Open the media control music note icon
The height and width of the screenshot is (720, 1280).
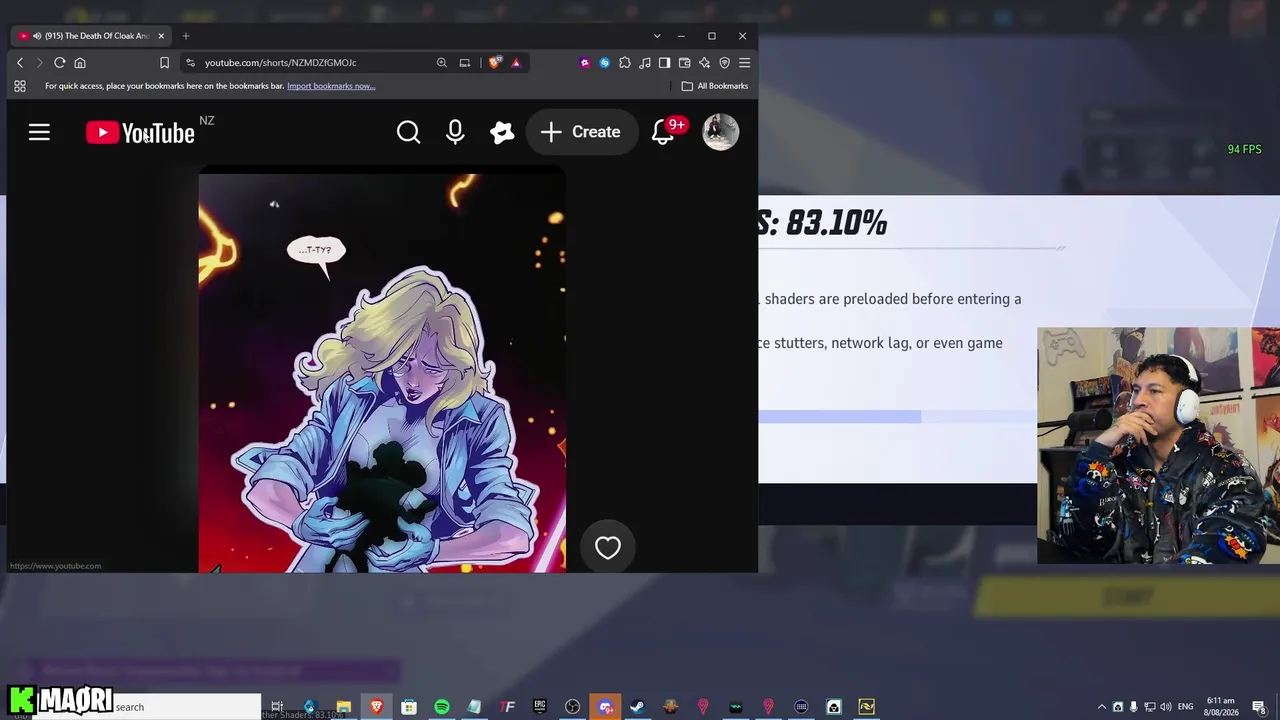pos(645,63)
